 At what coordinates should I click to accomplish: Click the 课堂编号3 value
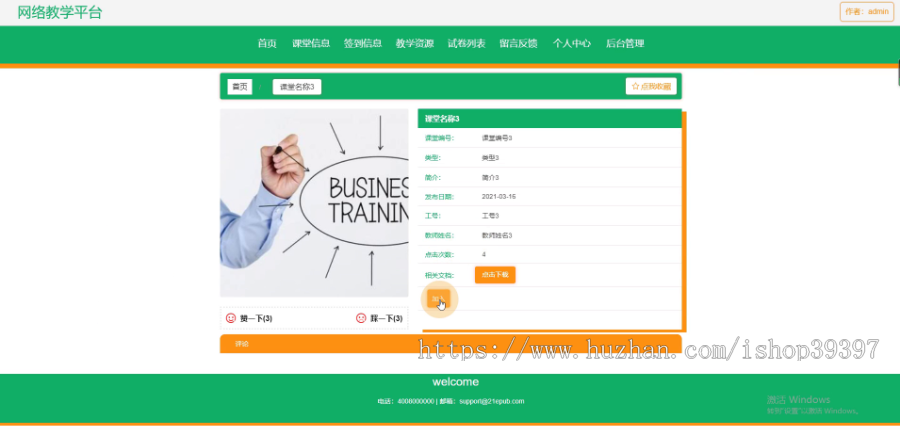pyautogui.click(x=497, y=138)
